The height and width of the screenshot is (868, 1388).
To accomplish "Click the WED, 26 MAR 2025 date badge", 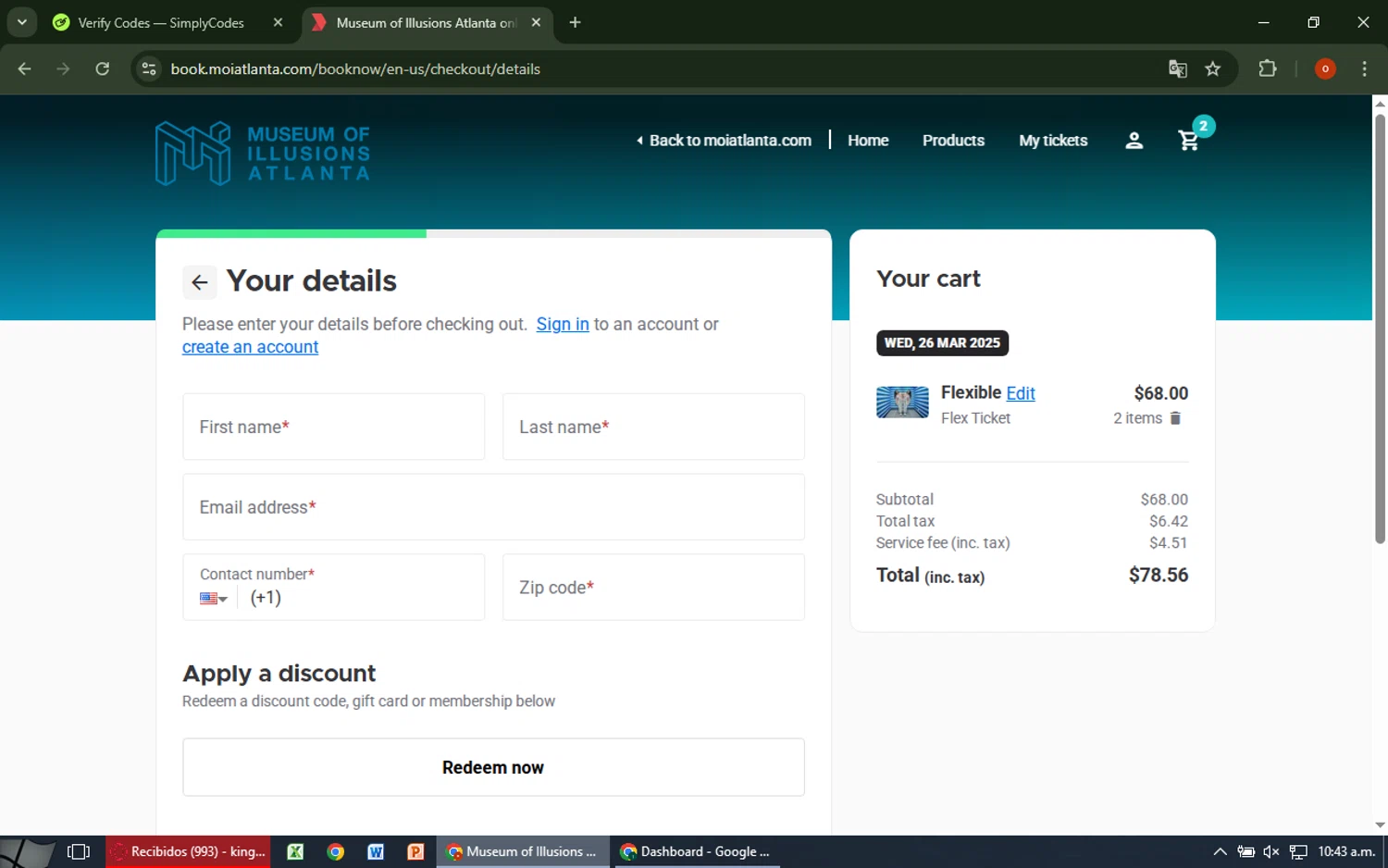I will (x=942, y=342).
